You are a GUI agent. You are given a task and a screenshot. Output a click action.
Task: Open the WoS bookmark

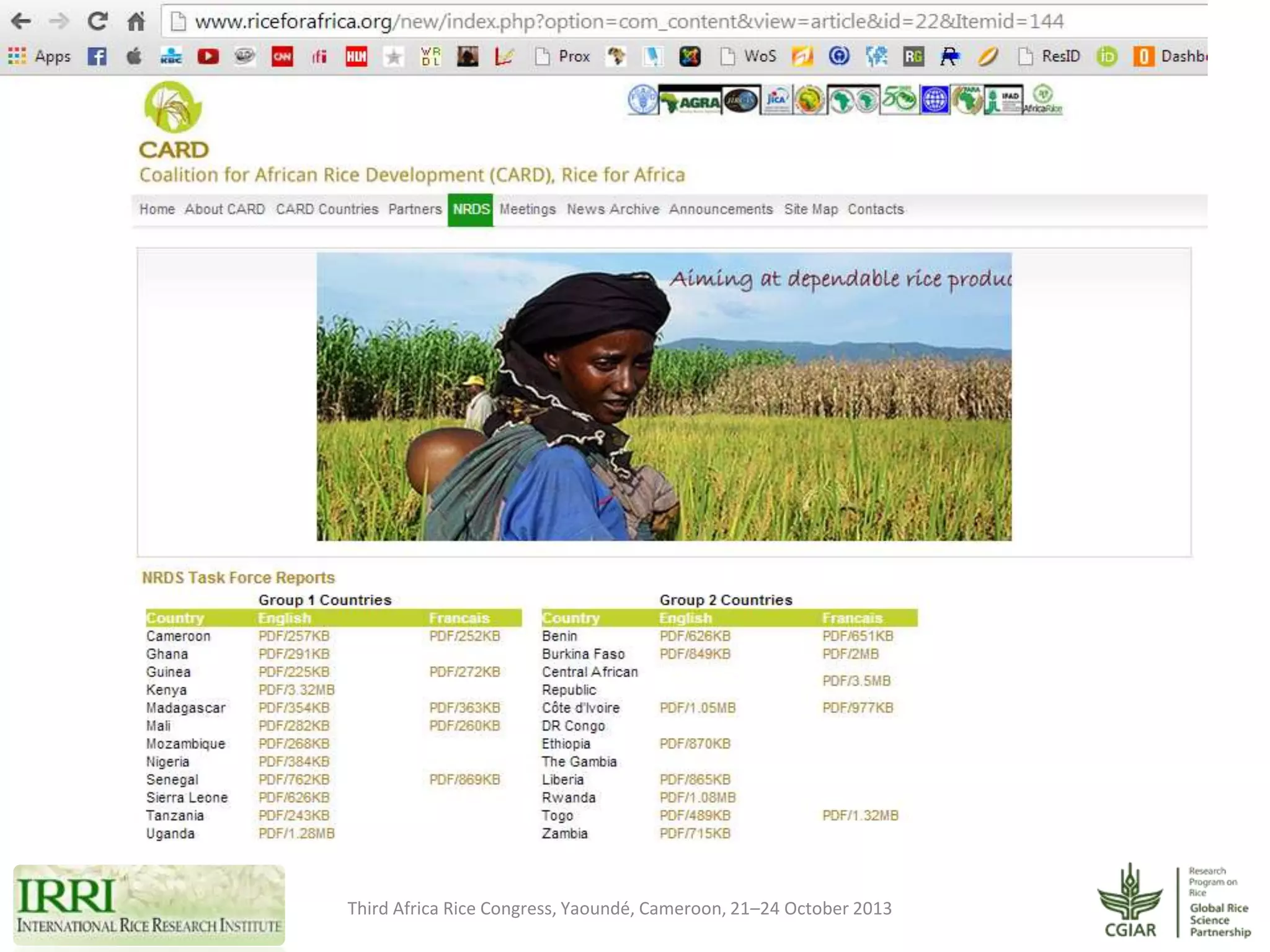[748, 56]
